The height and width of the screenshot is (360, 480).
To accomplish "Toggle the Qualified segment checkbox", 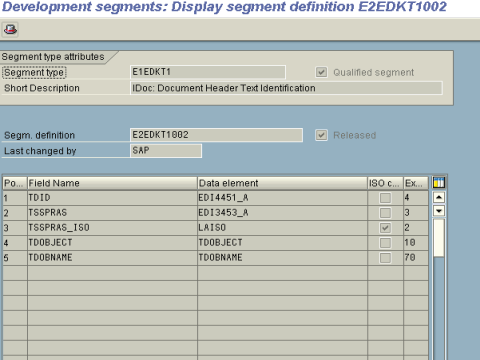I will click(321, 72).
